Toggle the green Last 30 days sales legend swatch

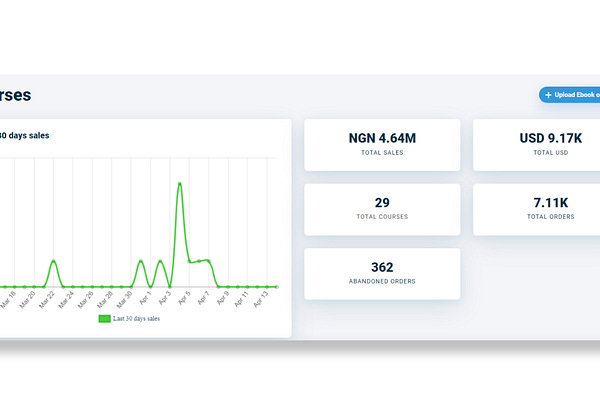pos(104,318)
